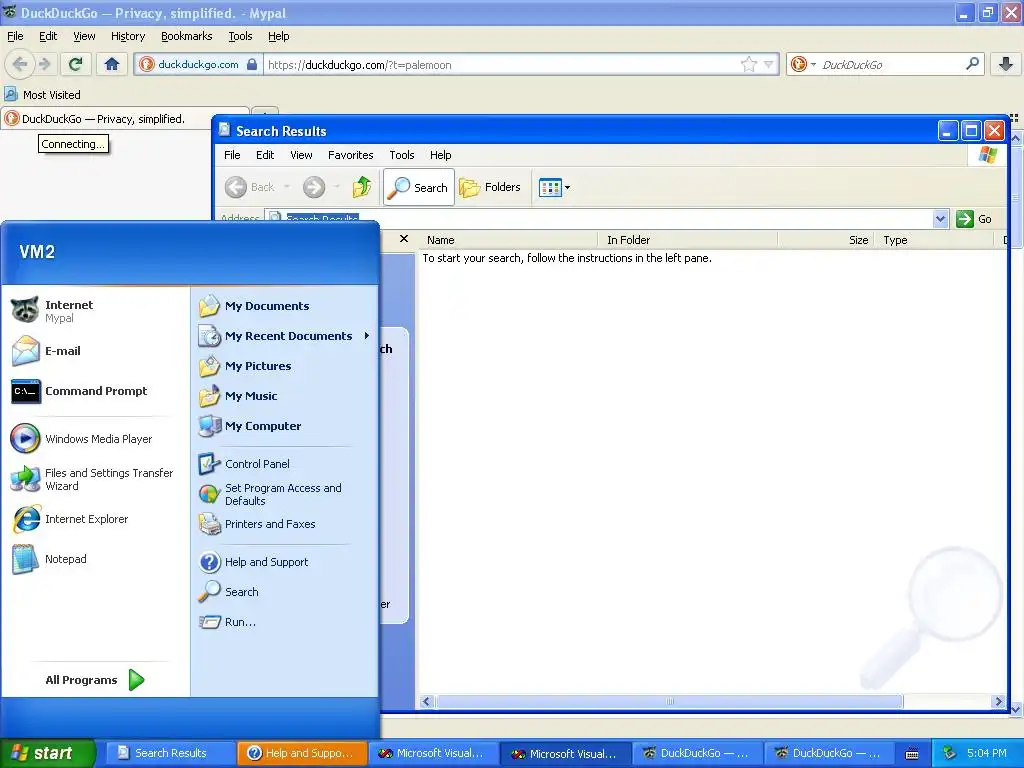Expand My Recent Documents submenu
This screenshot has height=768, width=1024.
click(285, 336)
